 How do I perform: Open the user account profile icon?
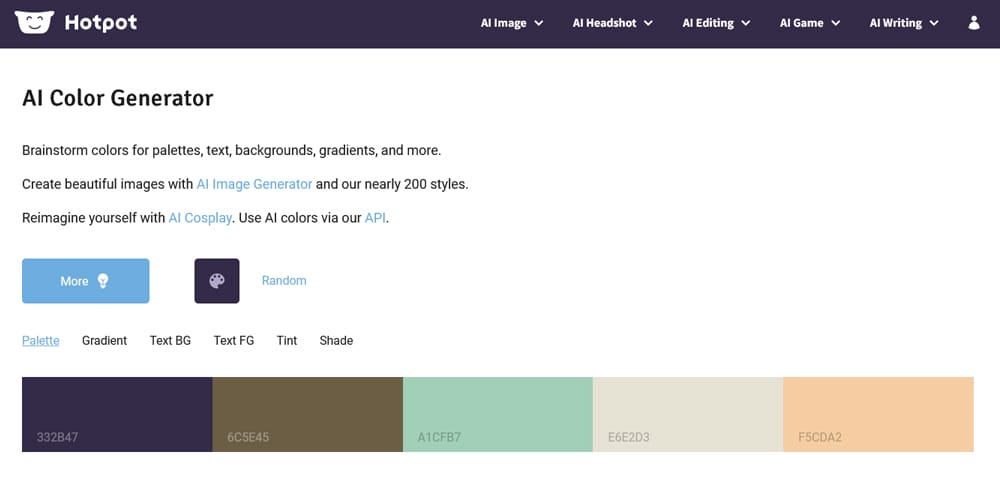click(974, 23)
